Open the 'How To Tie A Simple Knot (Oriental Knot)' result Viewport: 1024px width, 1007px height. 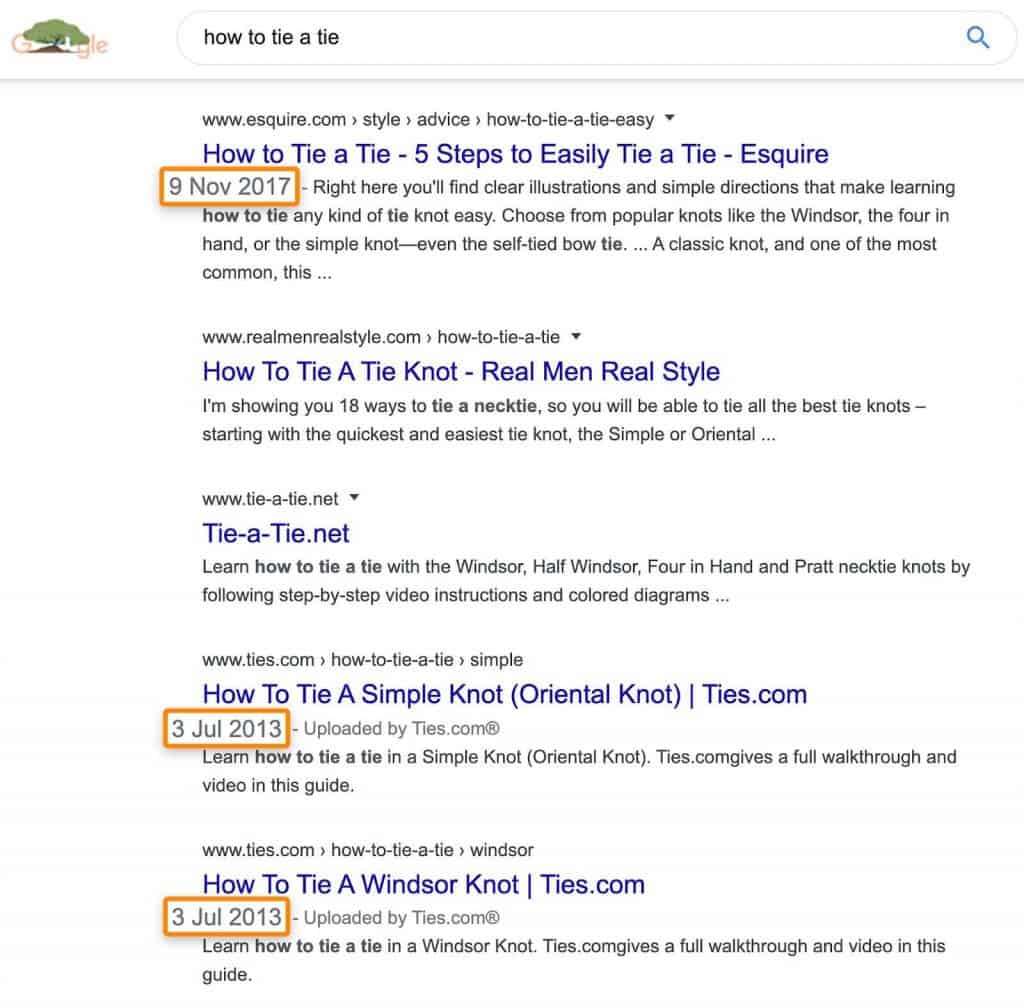coord(504,694)
